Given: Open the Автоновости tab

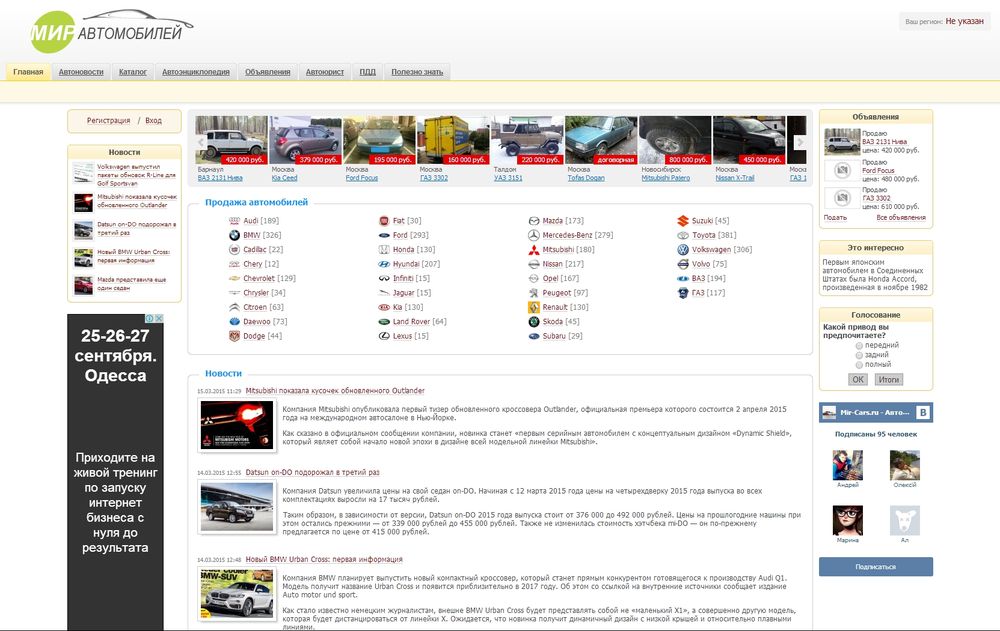Looking at the screenshot, I should click(x=81, y=72).
